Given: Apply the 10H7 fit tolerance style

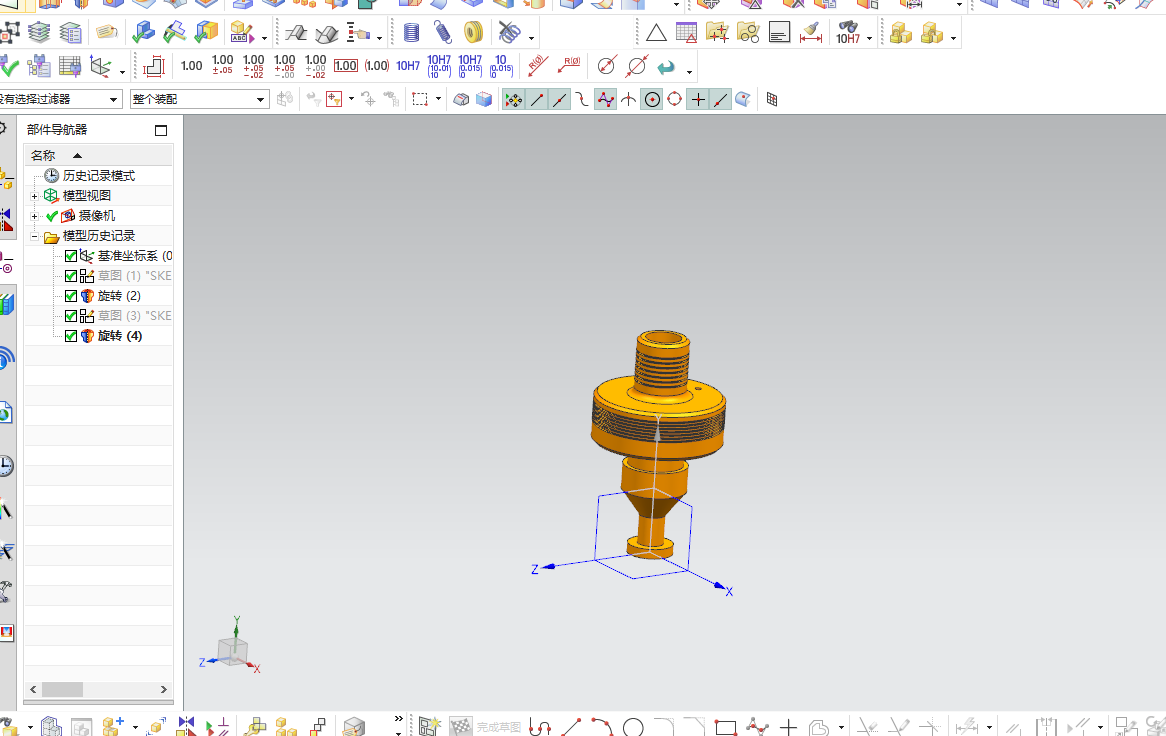Looking at the screenshot, I should click(408, 66).
